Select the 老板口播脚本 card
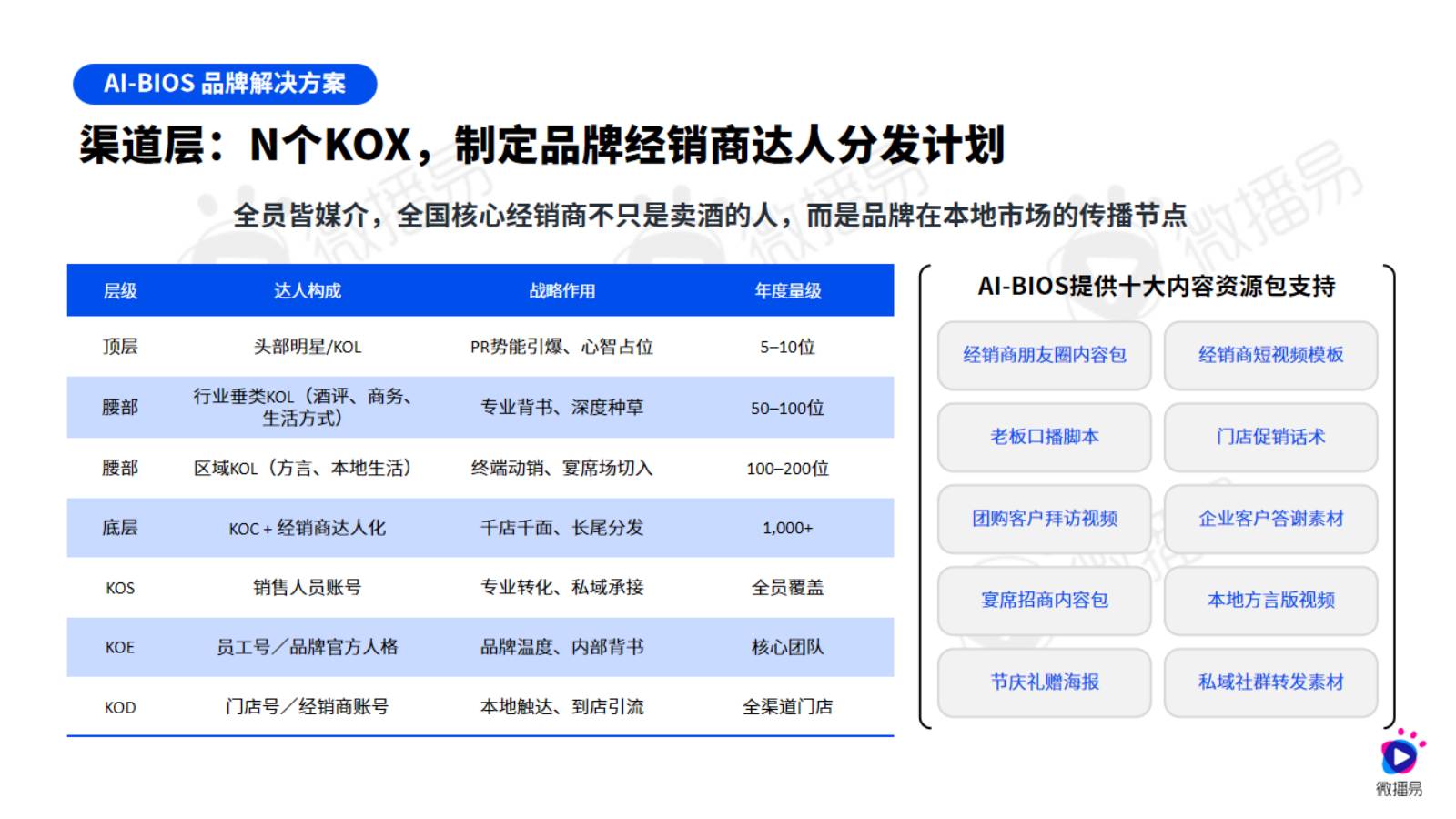This screenshot has width=1456, height=819. [x=1045, y=437]
